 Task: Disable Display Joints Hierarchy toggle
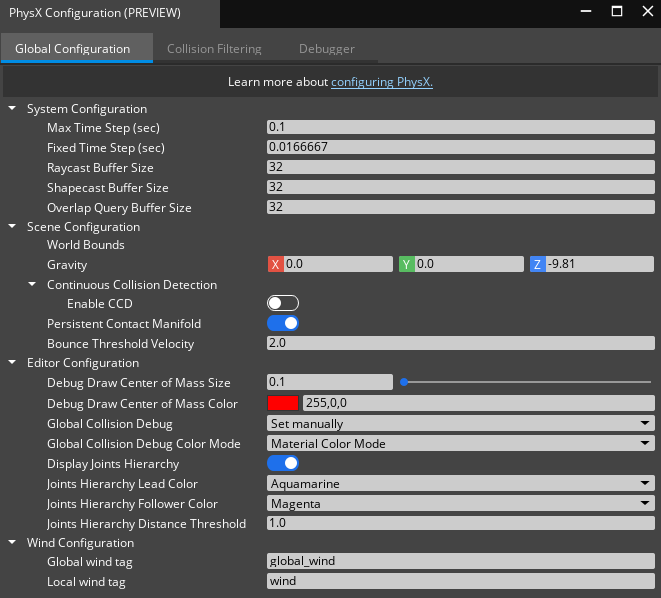tap(283, 463)
